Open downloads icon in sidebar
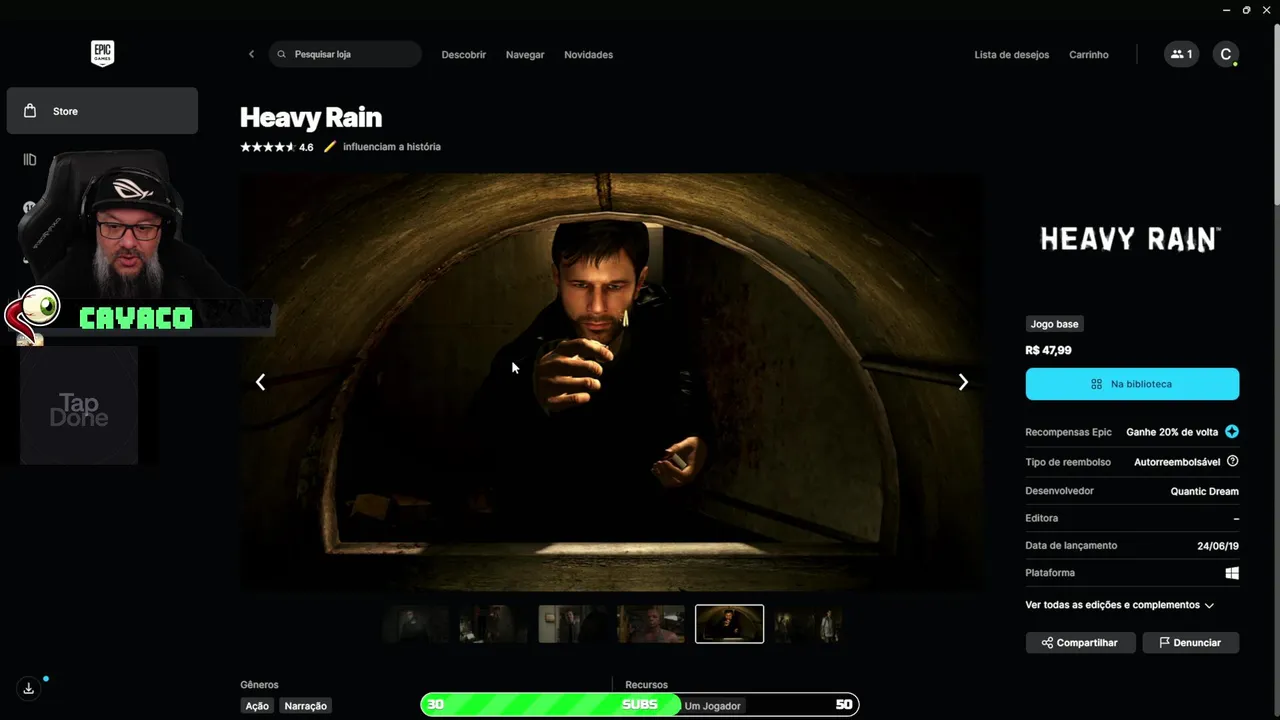The height and width of the screenshot is (720, 1280). (29, 688)
